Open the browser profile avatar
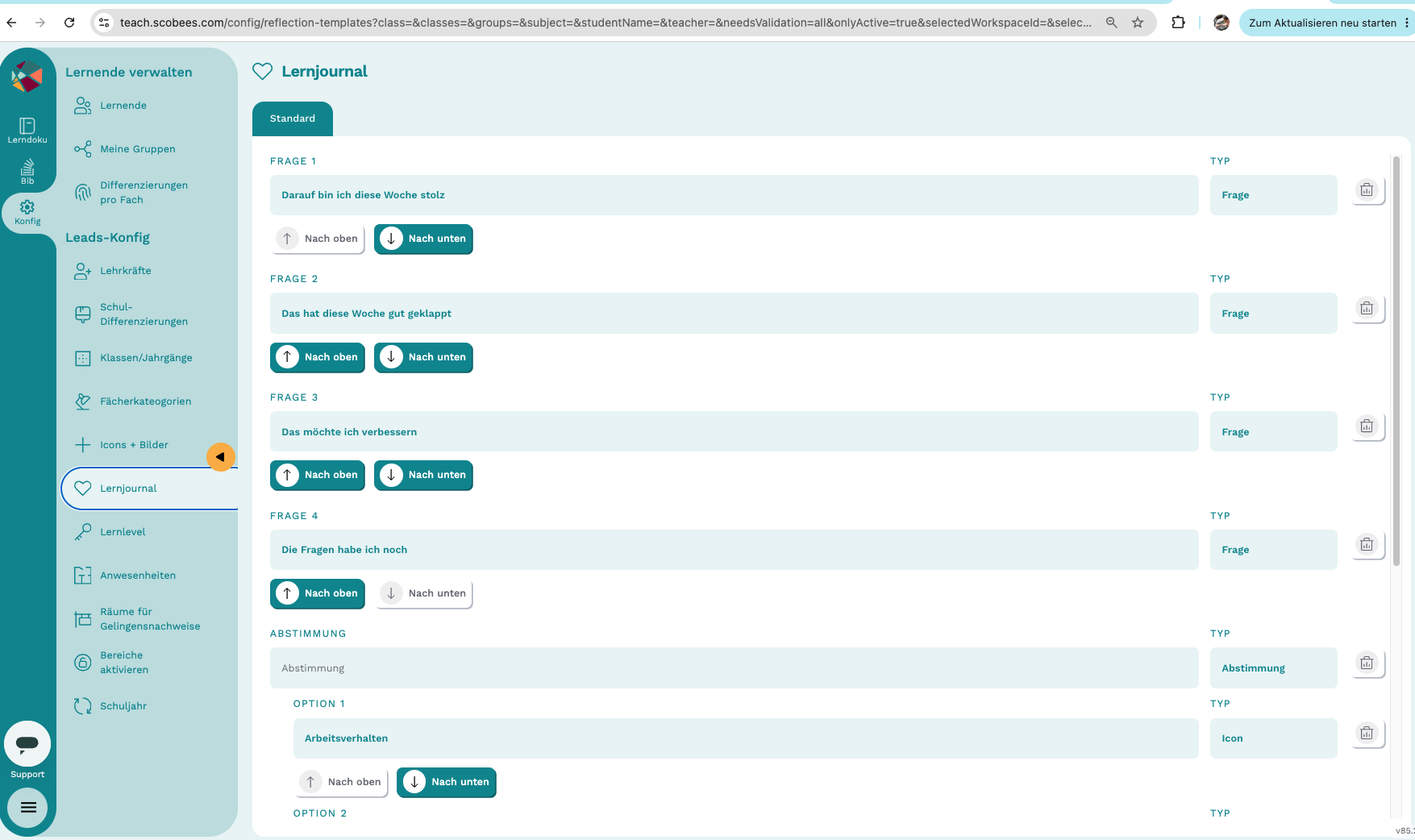Screen dimensions: 1415x840 1221,23
